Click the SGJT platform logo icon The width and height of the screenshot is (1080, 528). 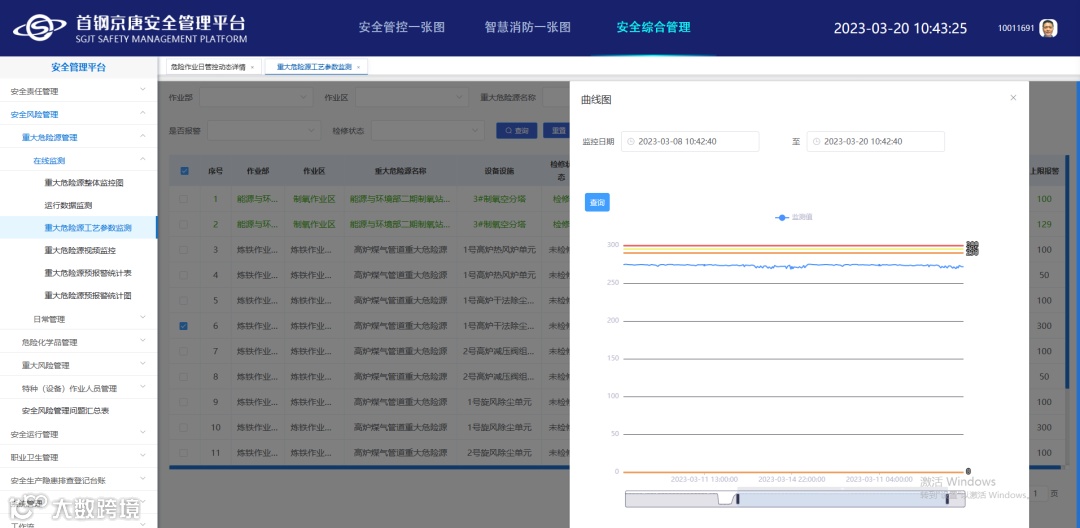pyautogui.click(x=39, y=28)
